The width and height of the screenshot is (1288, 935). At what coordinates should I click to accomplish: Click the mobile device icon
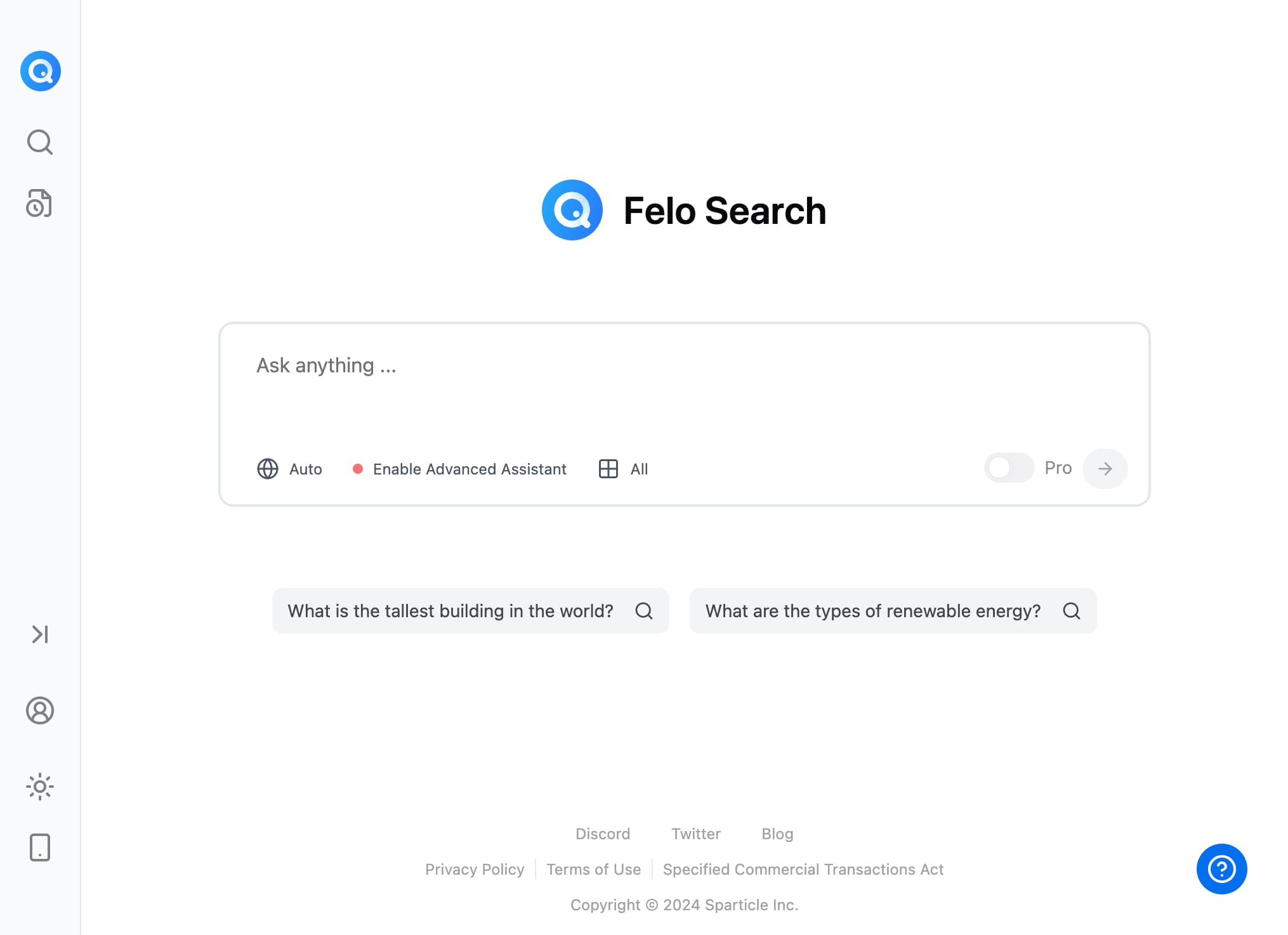(x=40, y=847)
